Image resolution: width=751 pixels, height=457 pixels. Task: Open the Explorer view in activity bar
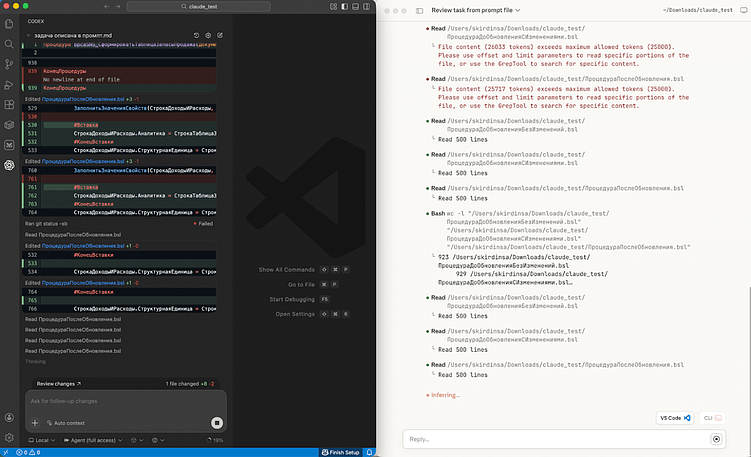pos(9,25)
